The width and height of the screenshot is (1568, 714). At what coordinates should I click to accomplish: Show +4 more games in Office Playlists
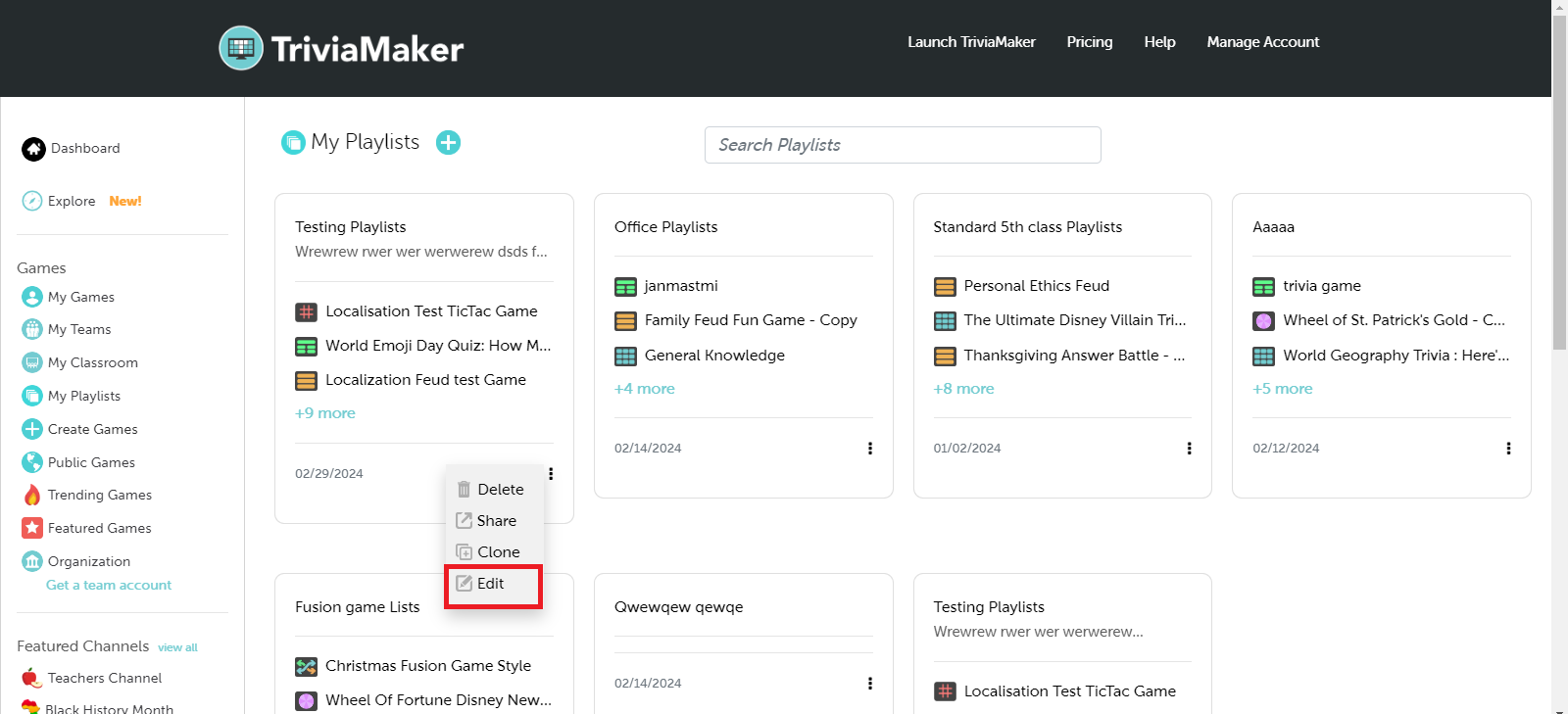click(x=645, y=389)
